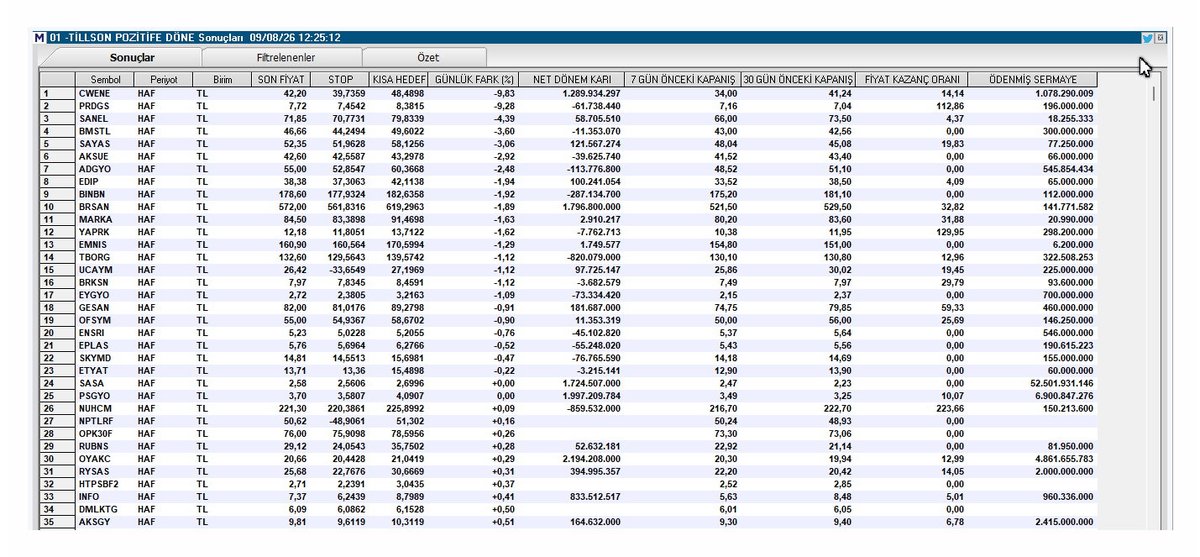This screenshot has height=557, width=1200.
Task: Select the OYAKC symbol cell
Action: click(105, 457)
